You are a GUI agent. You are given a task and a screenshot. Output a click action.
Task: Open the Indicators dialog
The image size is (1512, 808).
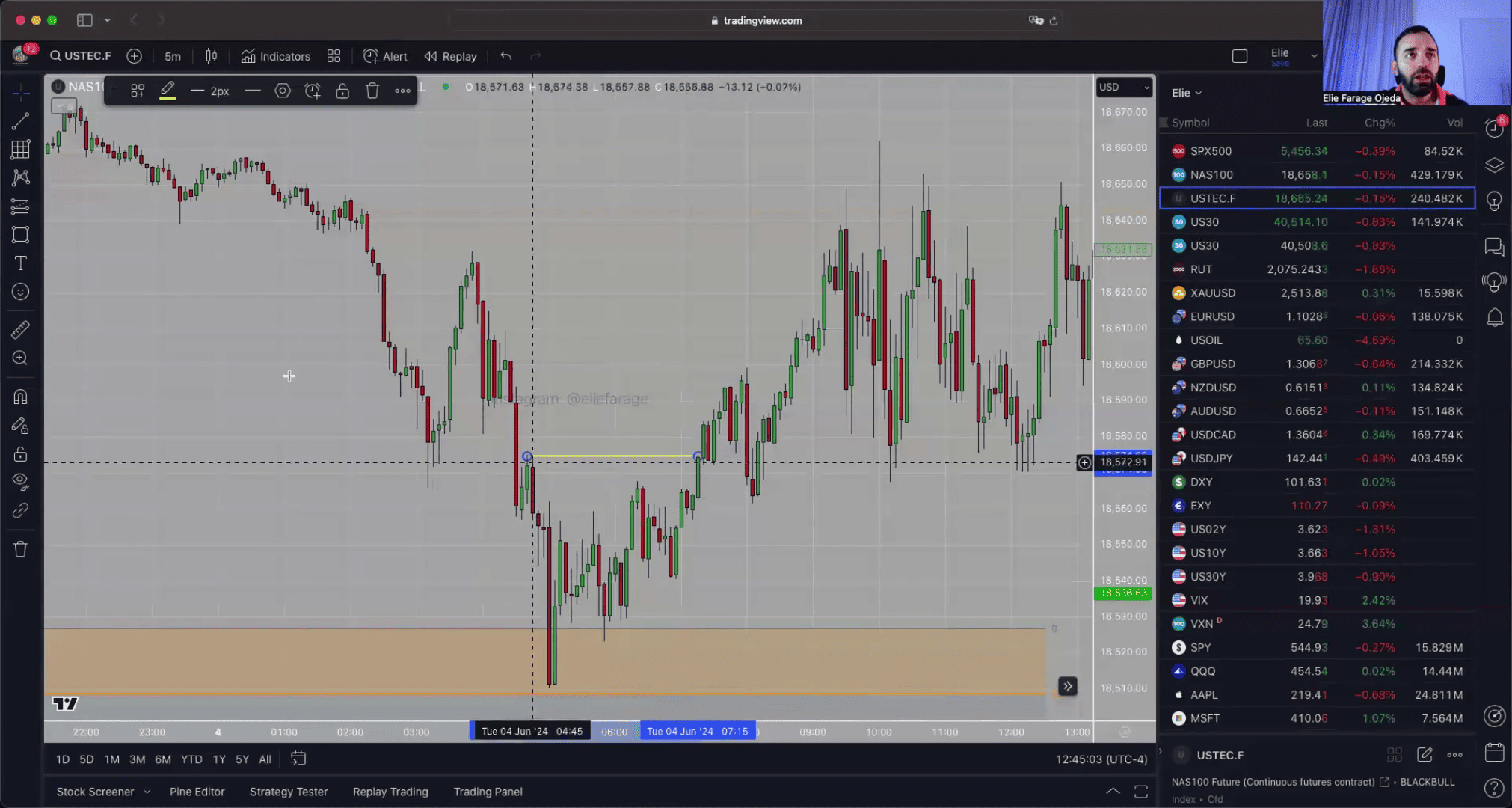click(275, 56)
